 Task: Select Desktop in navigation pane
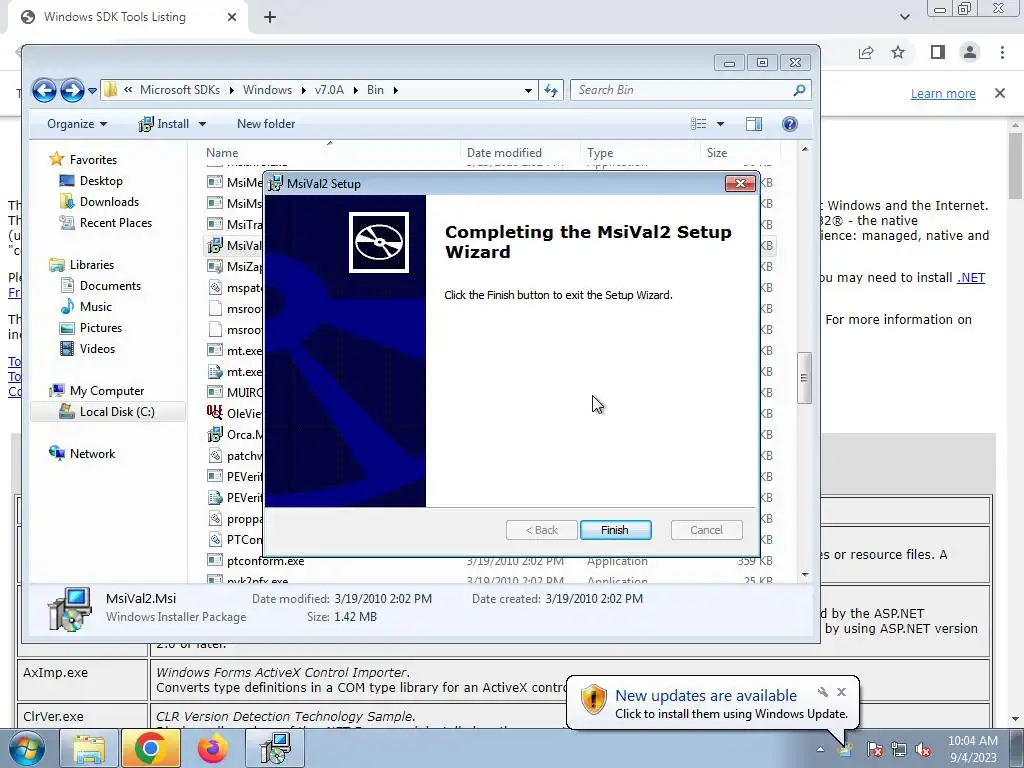pyautogui.click(x=101, y=180)
